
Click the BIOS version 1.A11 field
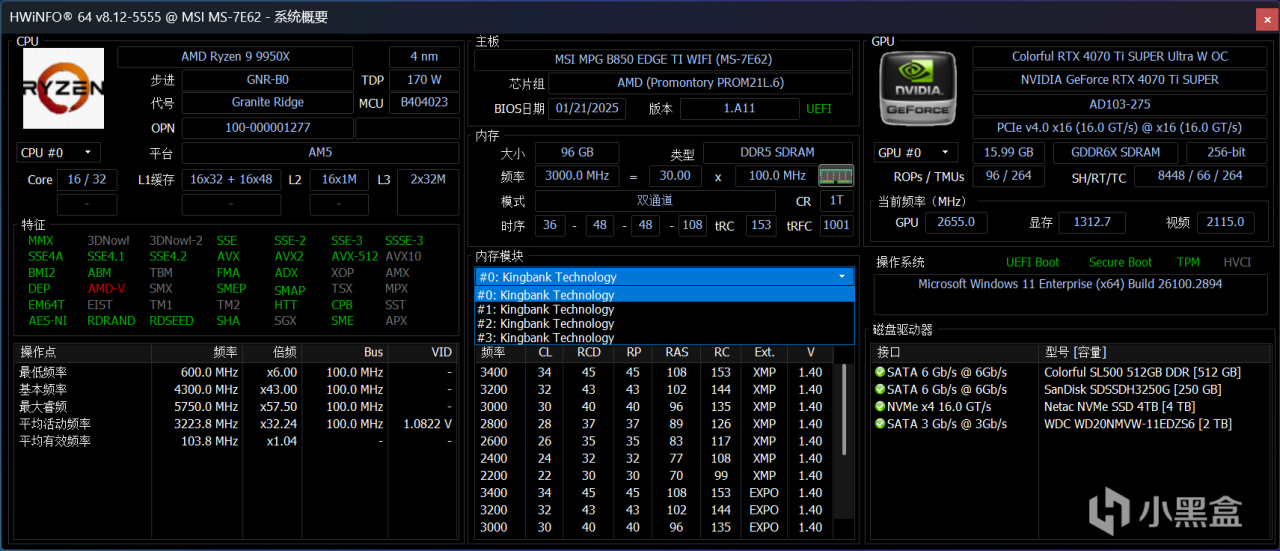pyautogui.click(x=739, y=108)
